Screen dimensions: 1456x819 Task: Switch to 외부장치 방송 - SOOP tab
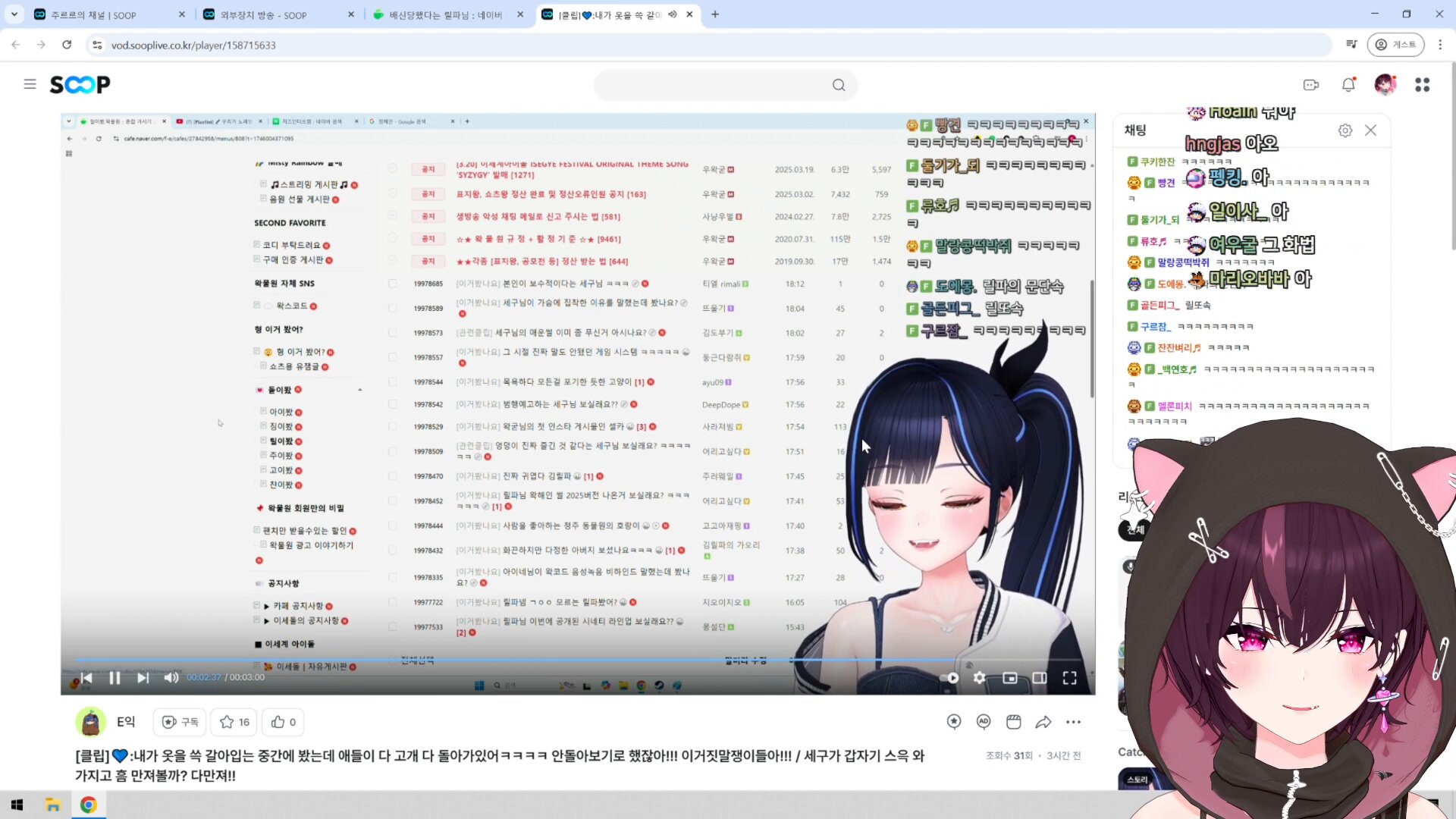coord(263,14)
